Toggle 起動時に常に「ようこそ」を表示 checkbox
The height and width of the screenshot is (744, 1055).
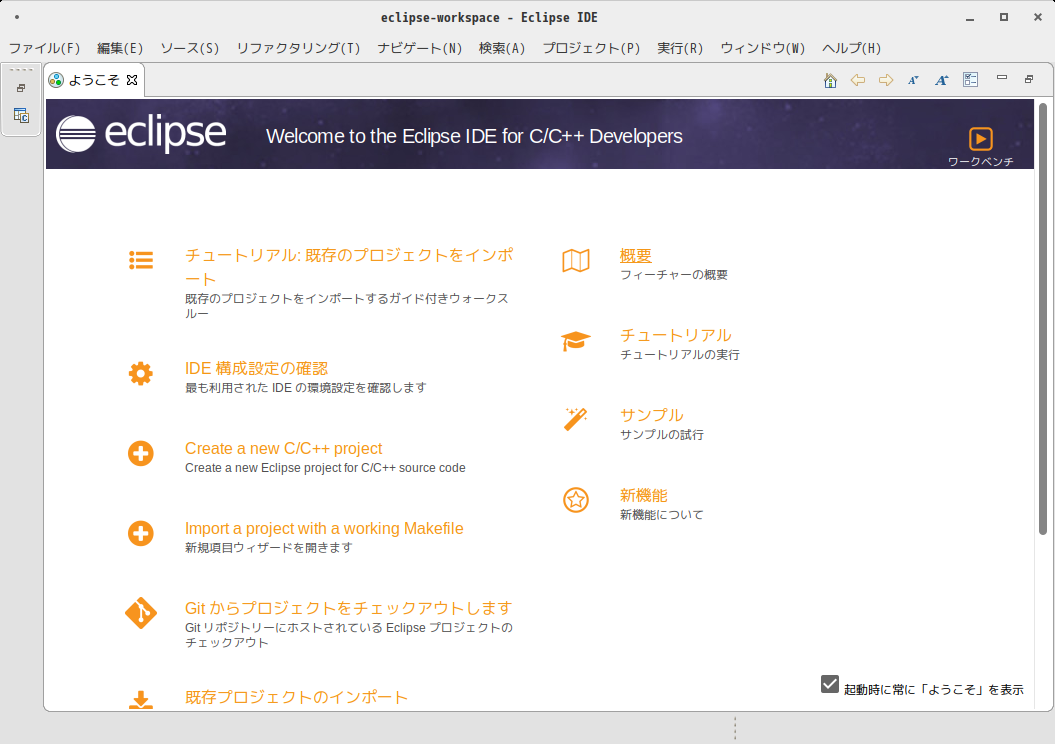pos(830,684)
